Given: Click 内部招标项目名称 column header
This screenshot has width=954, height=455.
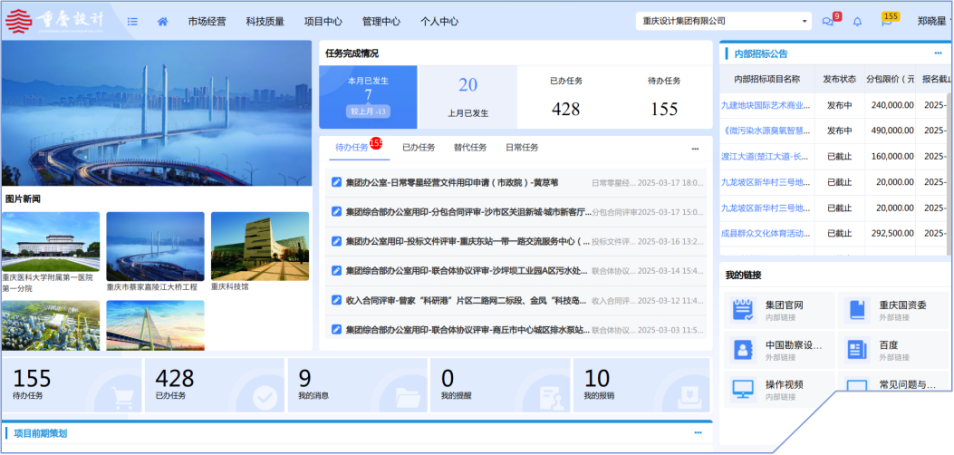Looking at the screenshot, I should coord(767,79).
